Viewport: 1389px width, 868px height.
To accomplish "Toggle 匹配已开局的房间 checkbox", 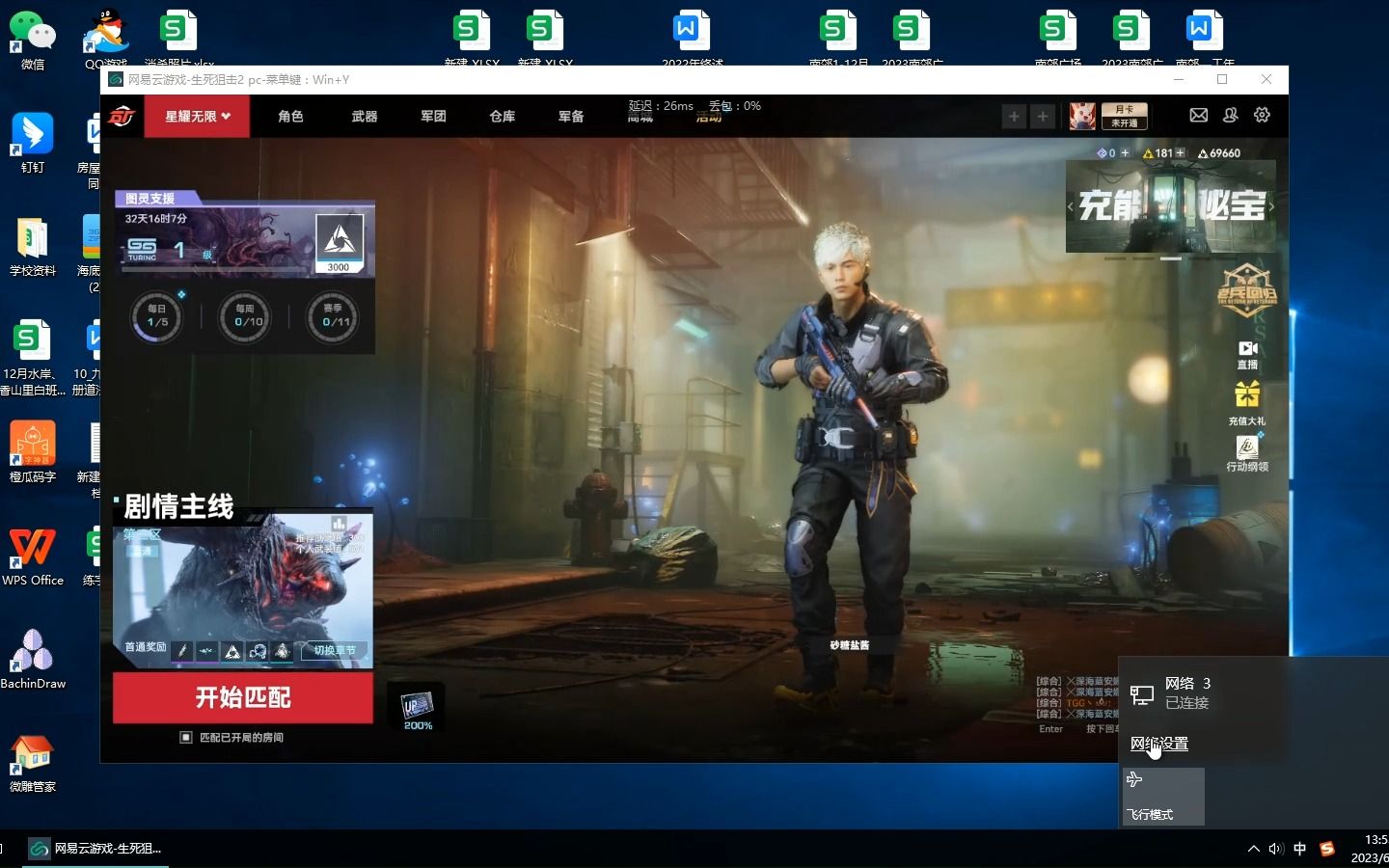I will point(186,738).
